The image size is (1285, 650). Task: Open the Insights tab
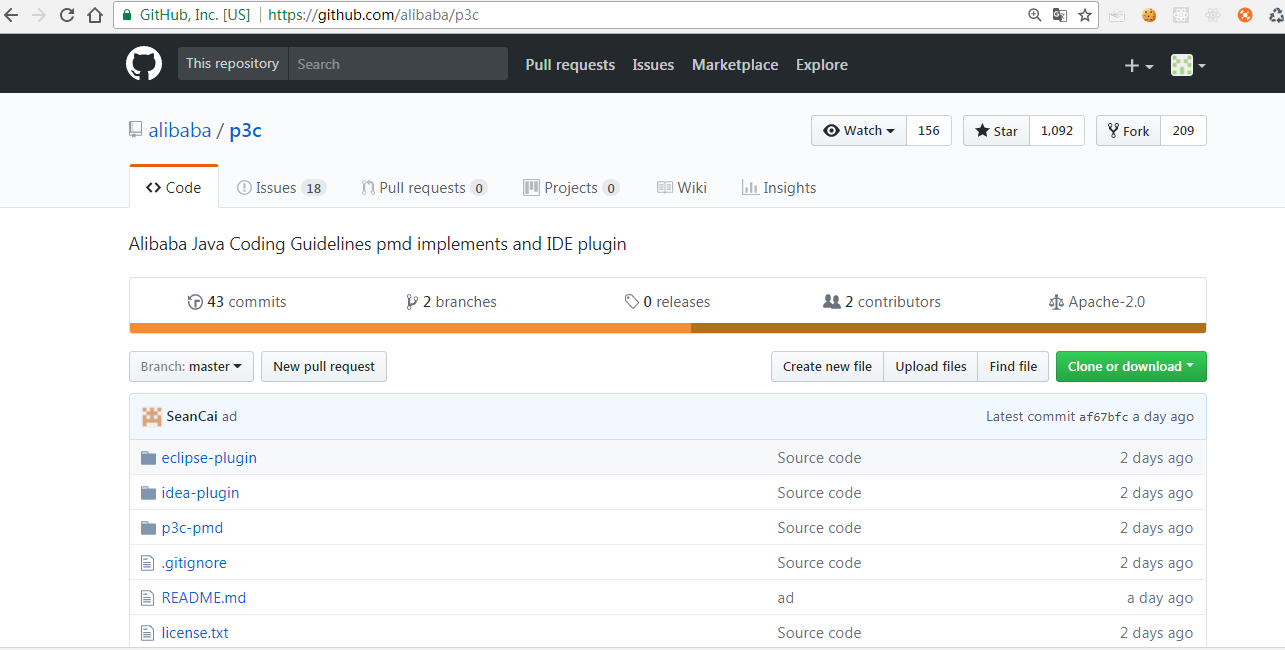click(779, 188)
